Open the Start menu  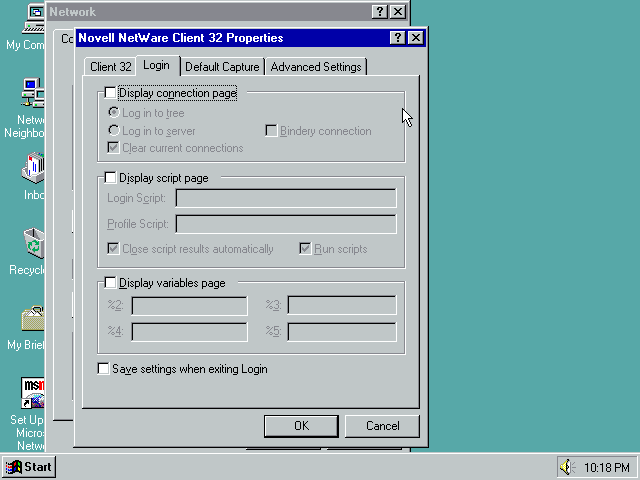click(29, 467)
